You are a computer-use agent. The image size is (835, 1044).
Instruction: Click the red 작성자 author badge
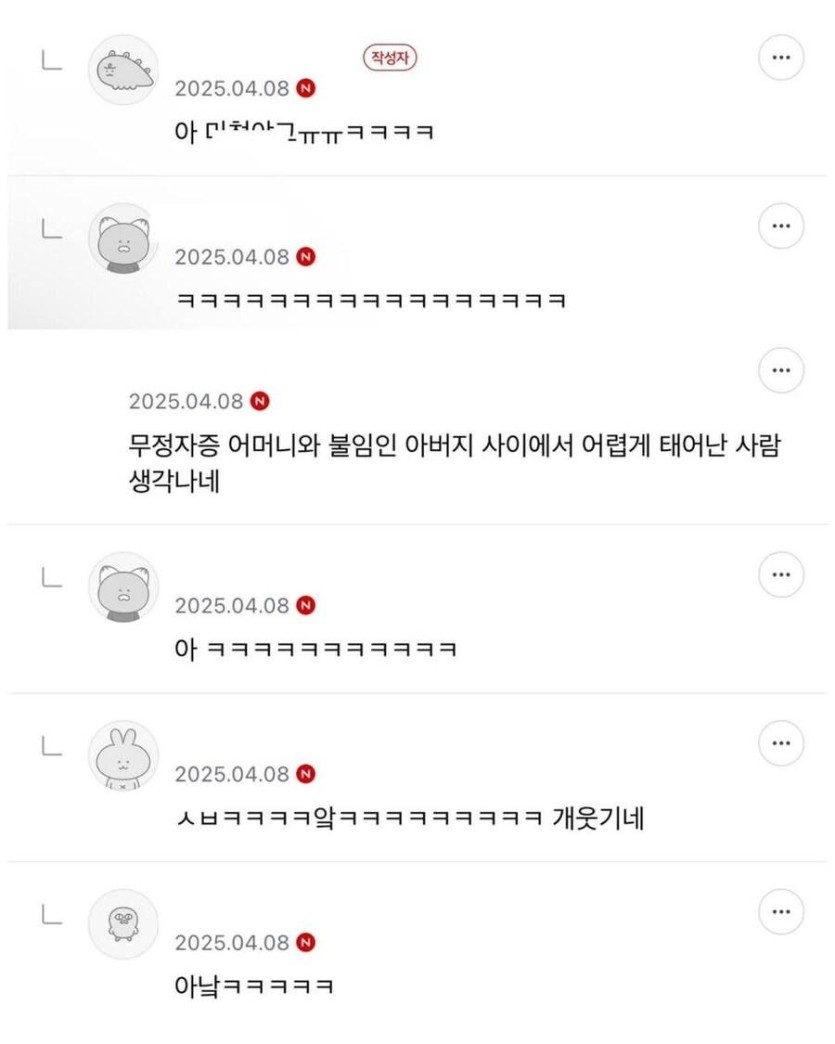tap(389, 58)
